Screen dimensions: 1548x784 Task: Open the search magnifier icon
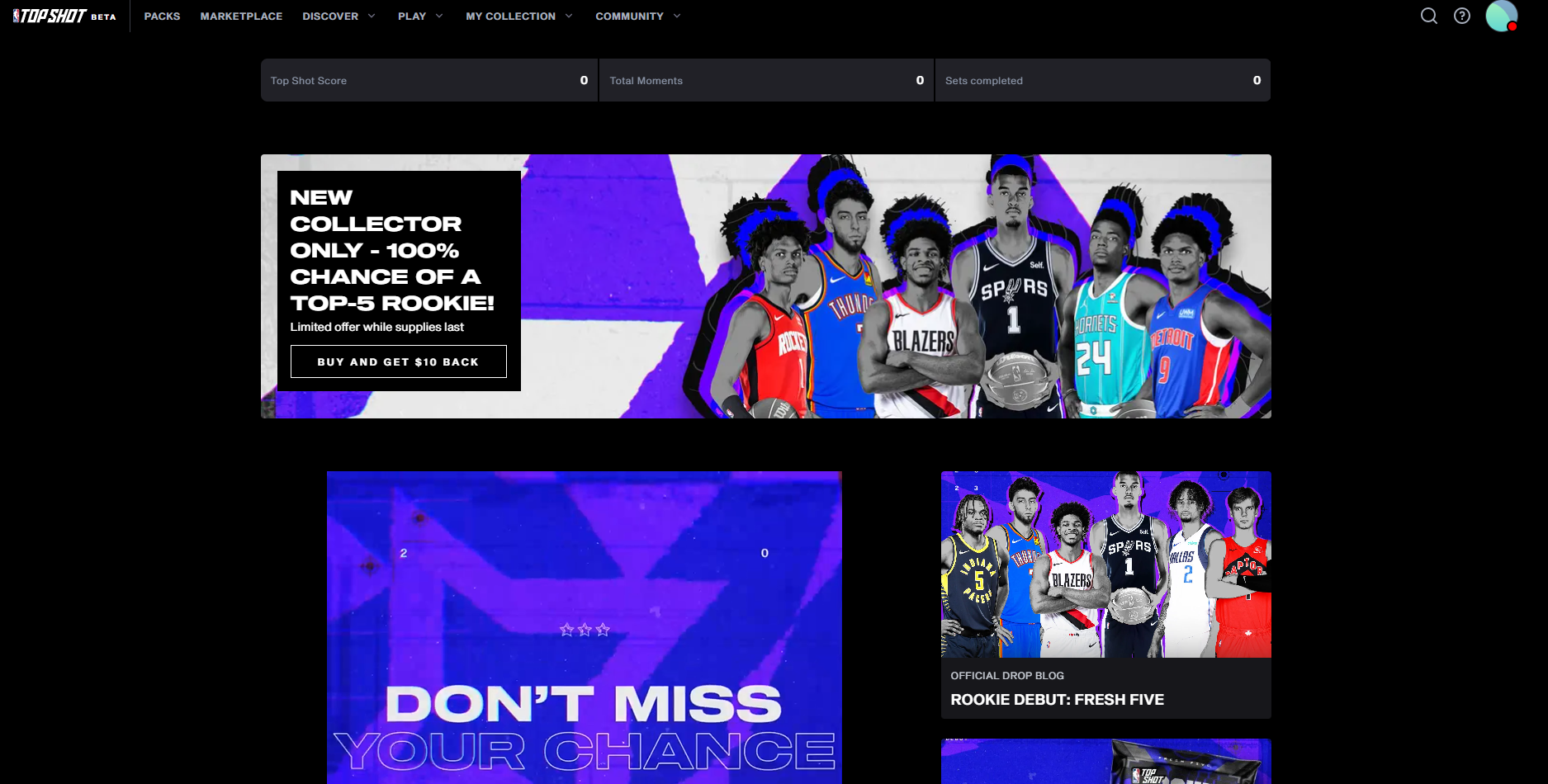(1428, 16)
